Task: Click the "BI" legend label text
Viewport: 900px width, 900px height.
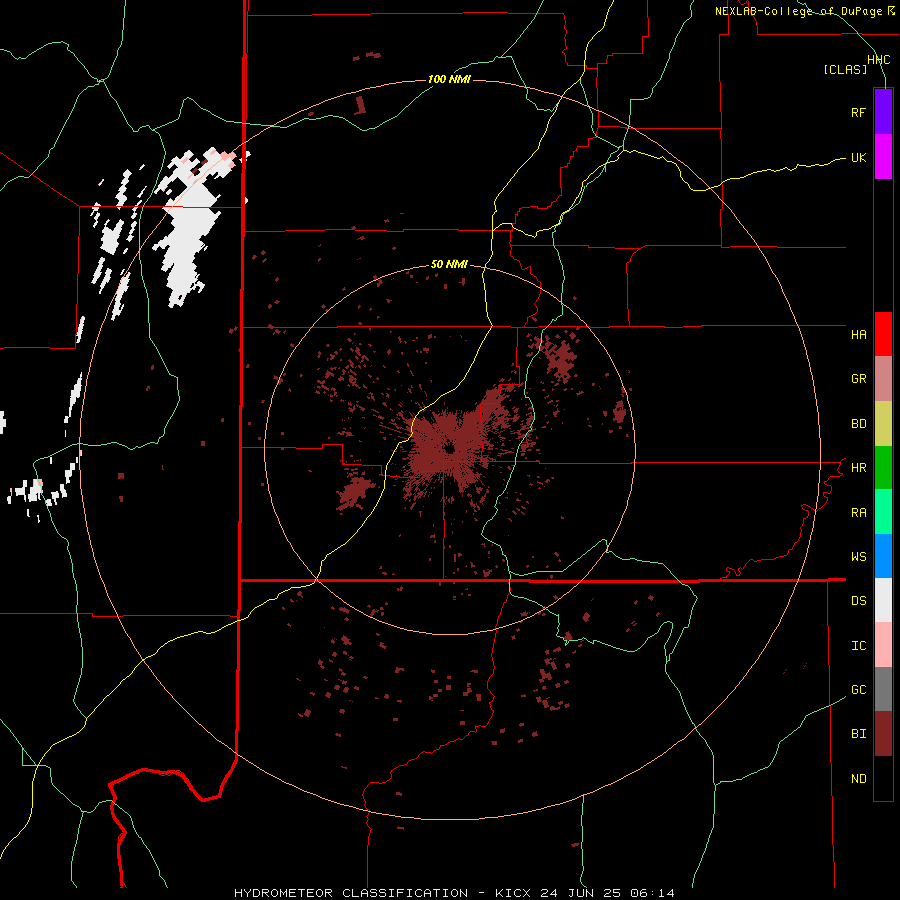Action: (858, 734)
